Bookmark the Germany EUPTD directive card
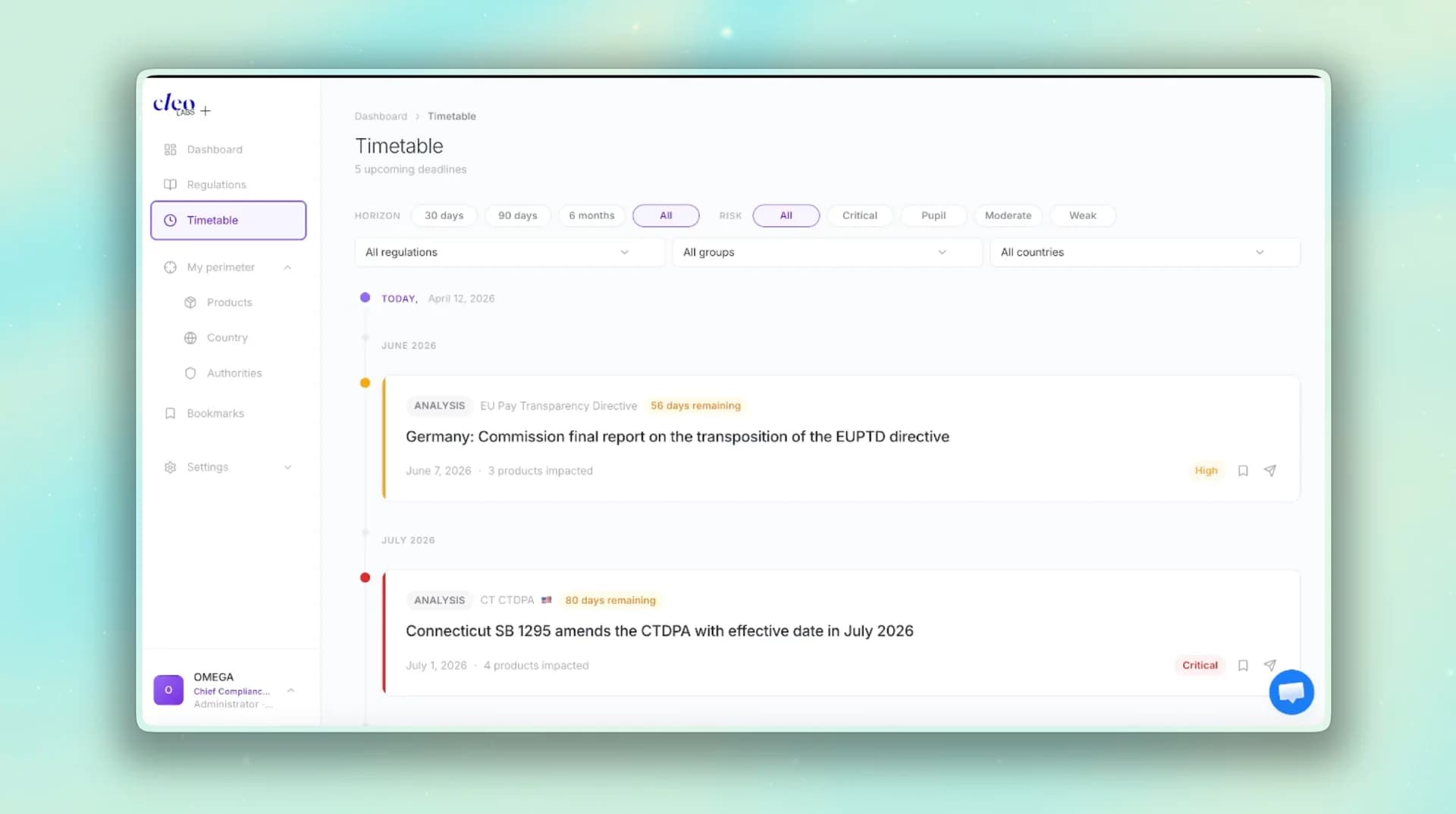 pos(1243,470)
